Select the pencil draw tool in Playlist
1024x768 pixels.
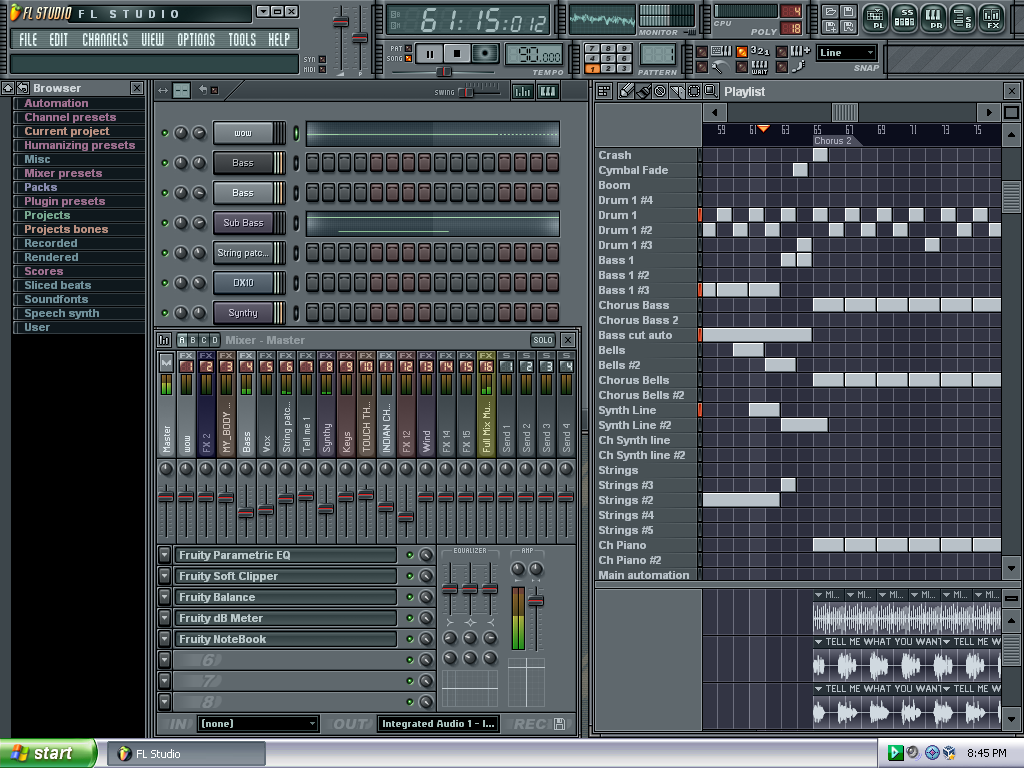[626, 91]
